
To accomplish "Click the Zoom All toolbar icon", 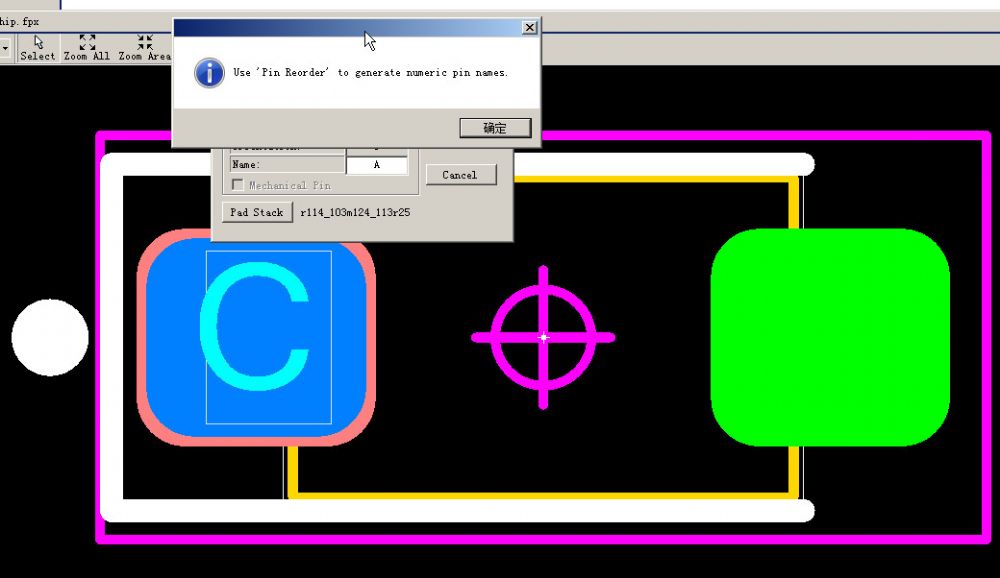I will tap(87, 47).
